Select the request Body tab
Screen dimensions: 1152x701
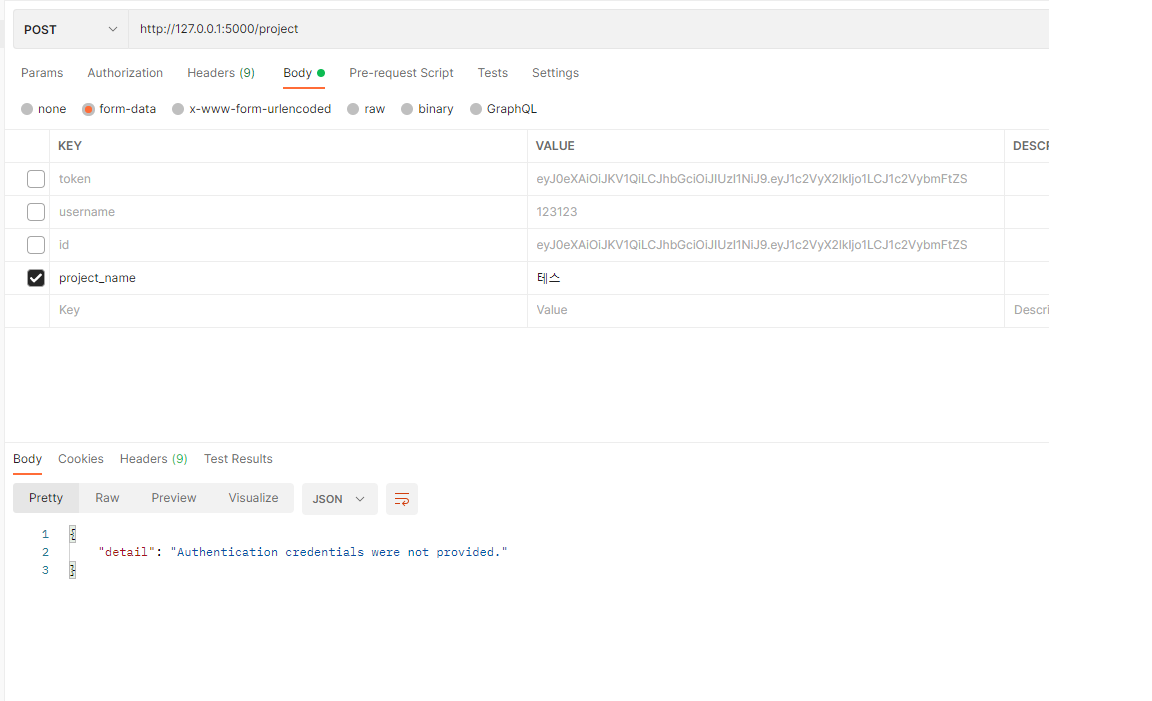pos(303,73)
